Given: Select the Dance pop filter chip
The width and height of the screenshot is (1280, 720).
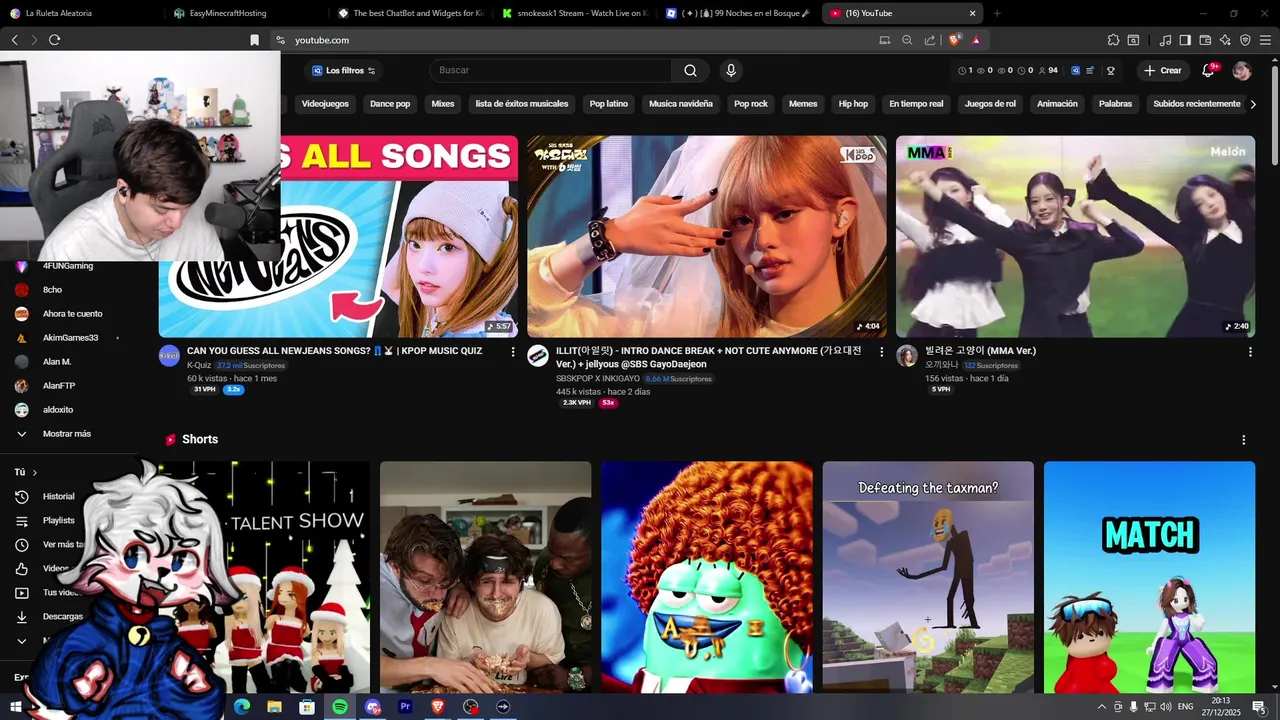Looking at the screenshot, I should pyautogui.click(x=390, y=104).
